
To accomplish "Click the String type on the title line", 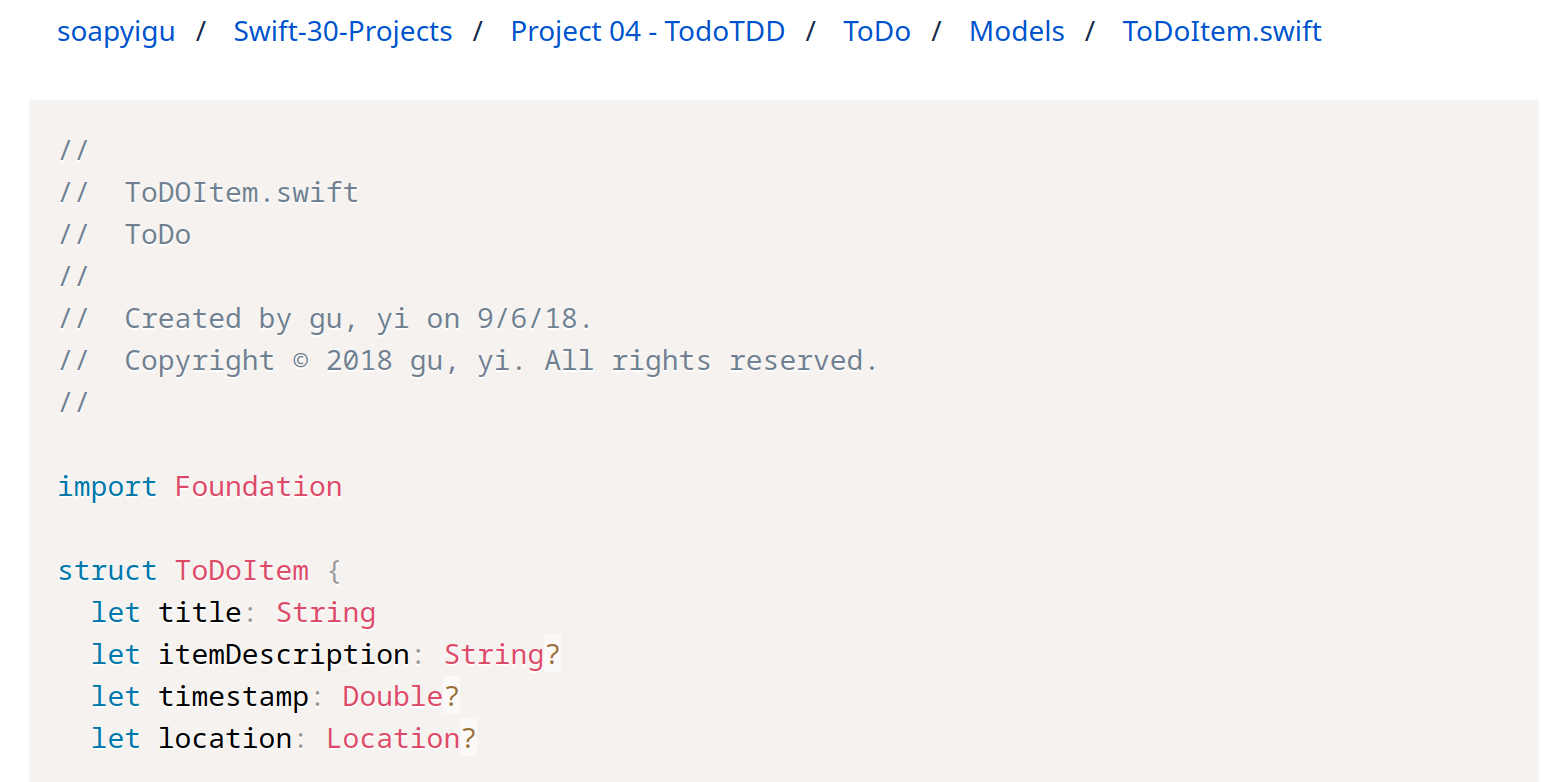I will [325, 613].
